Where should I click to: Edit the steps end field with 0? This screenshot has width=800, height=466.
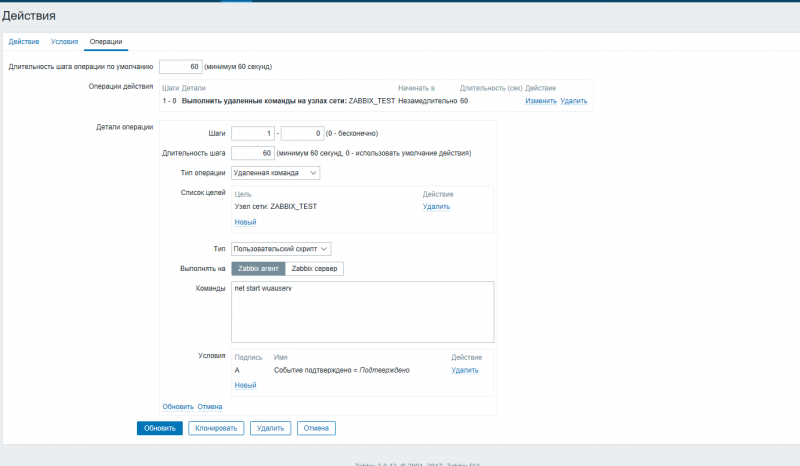point(303,133)
